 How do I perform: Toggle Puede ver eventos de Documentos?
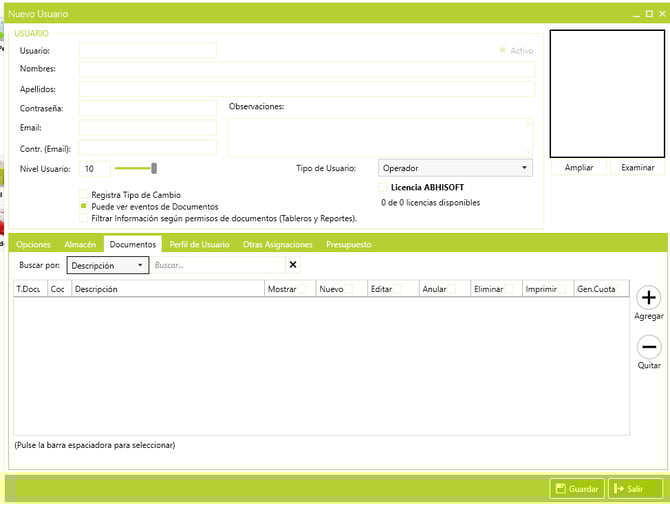point(84,206)
